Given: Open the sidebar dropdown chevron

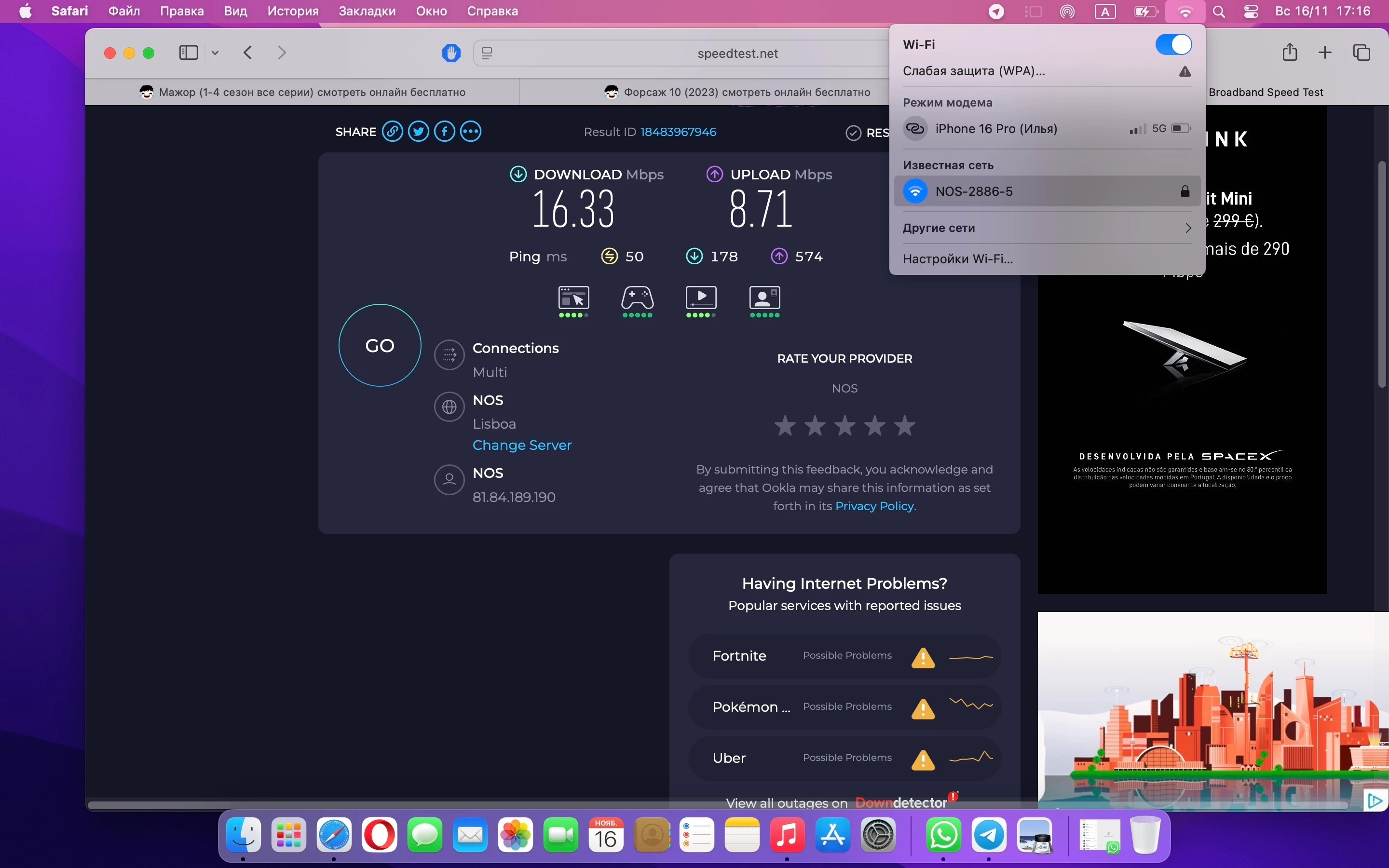Looking at the screenshot, I should [x=215, y=53].
